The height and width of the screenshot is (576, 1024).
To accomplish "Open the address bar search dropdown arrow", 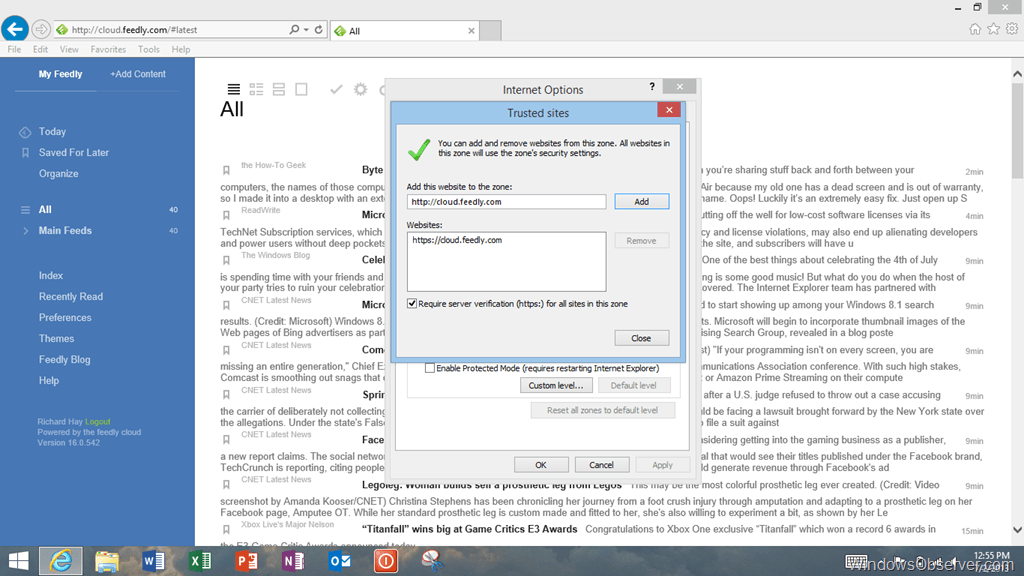I will tap(306, 30).
